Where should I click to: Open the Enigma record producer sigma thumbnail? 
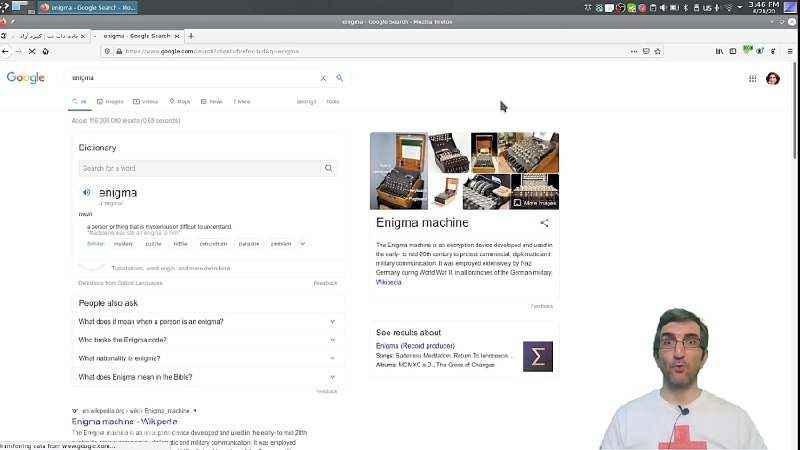pos(538,356)
